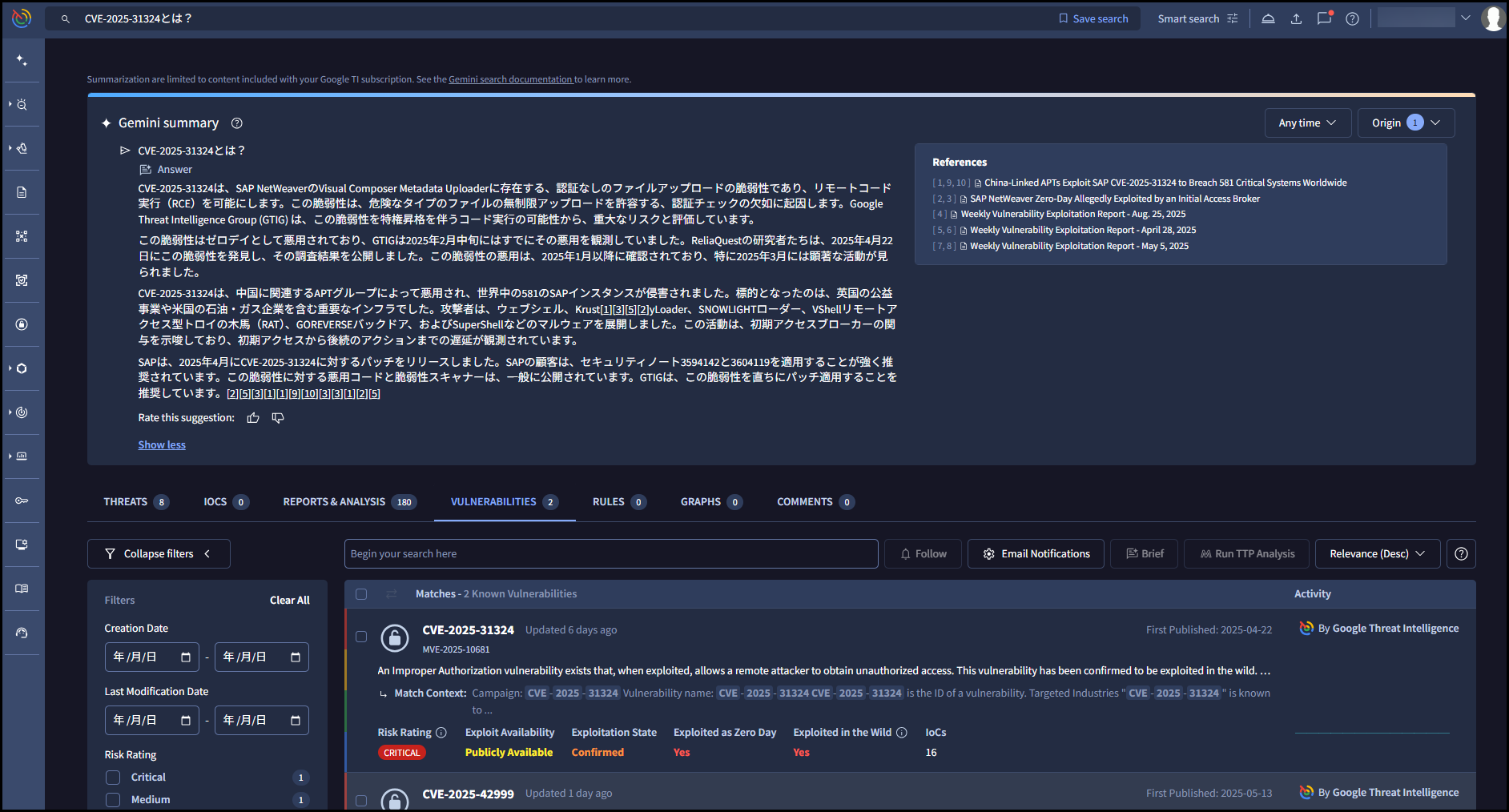The width and height of the screenshot is (1509, 812).
Task: Click the Risk Rating info icon
Action: pyautogui.click(x=441, y=733)
